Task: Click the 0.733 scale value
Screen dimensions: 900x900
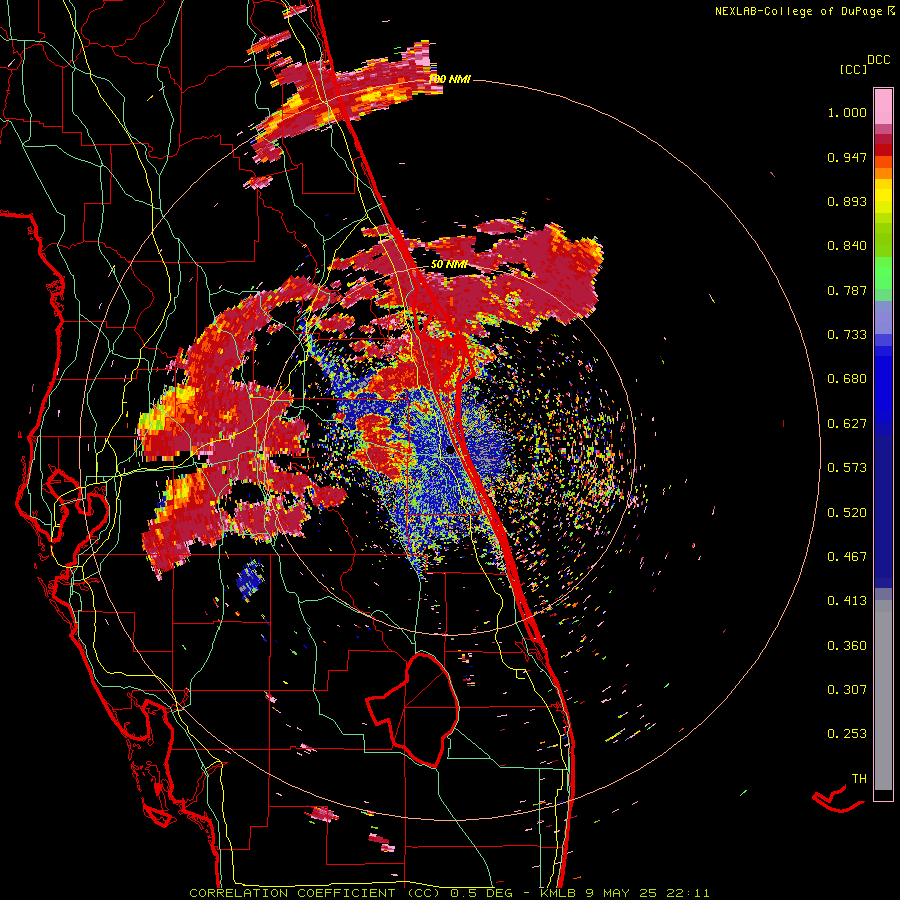Action: point(847,335)
